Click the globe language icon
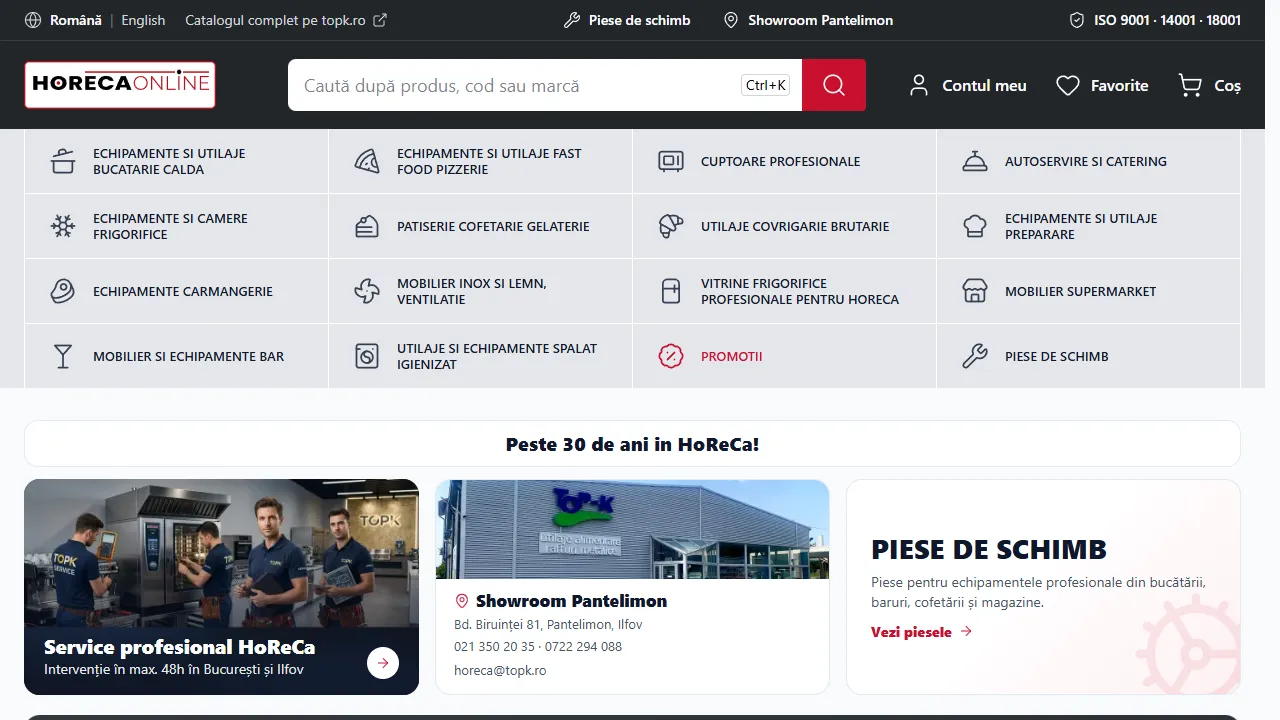Viewport: 1280px width, 720px height. (33, 20)
